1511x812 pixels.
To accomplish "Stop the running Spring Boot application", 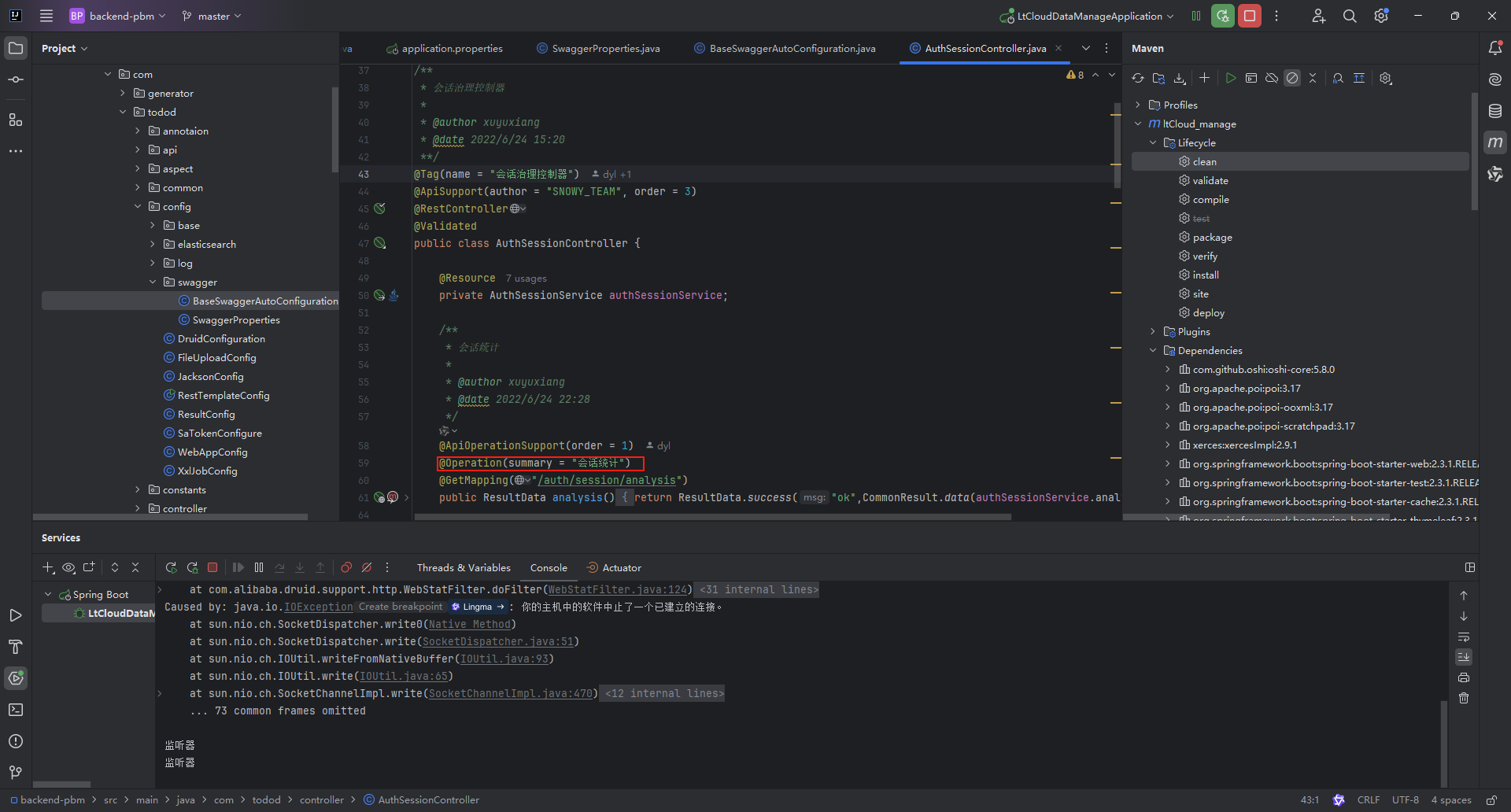I will click(x=212, y=567).
